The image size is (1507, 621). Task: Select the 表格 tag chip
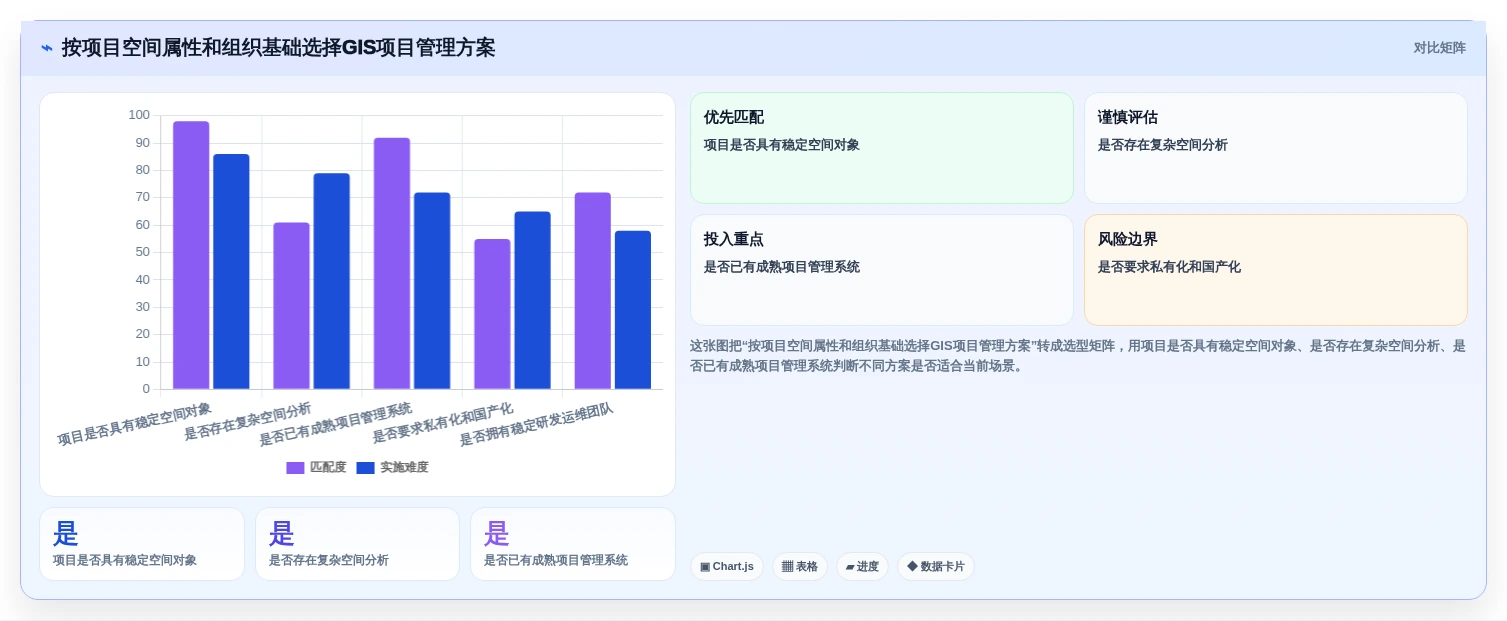[x=800, y=567]
